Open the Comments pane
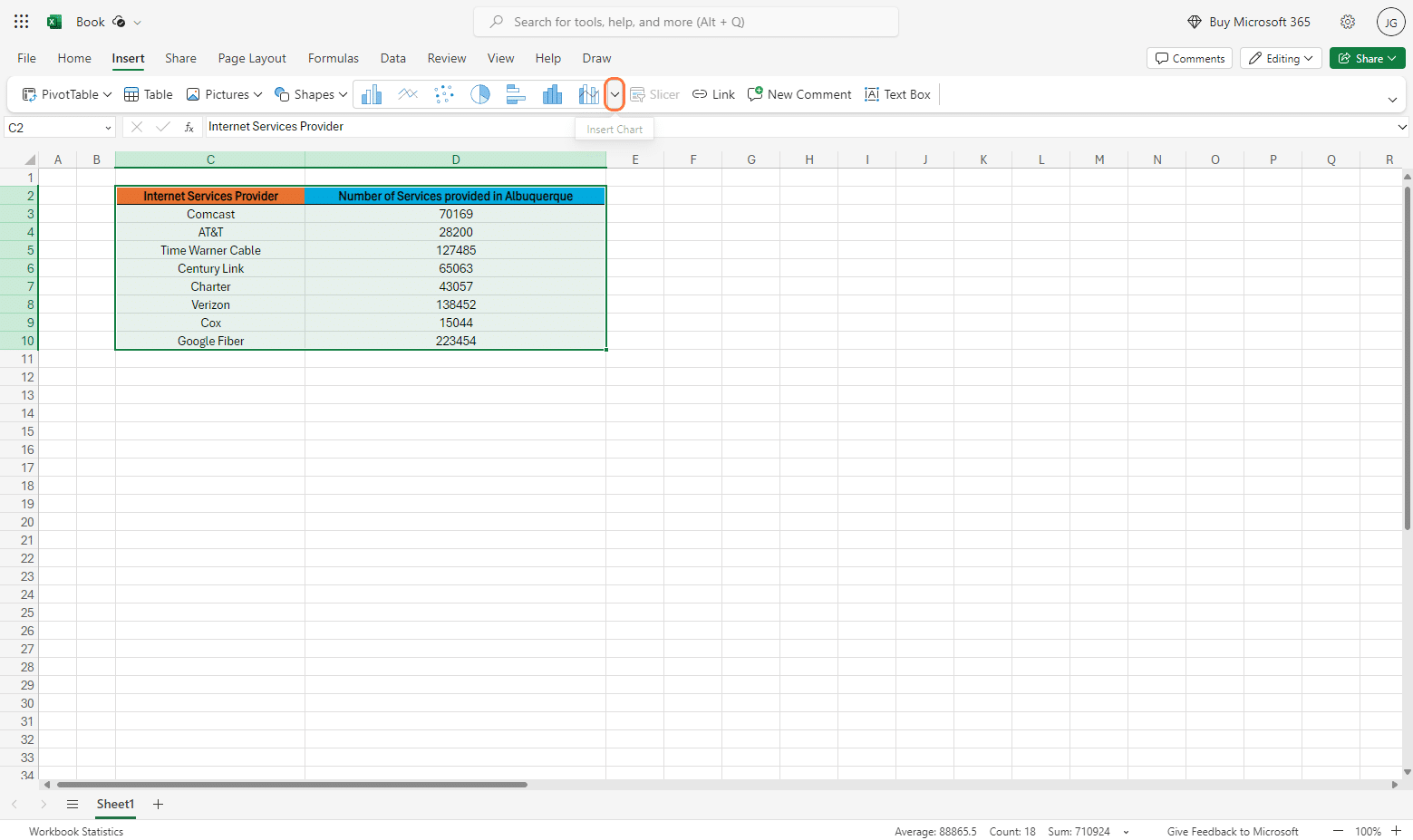The height and width of the screenshot is (840, 1413). point(1189,58)
